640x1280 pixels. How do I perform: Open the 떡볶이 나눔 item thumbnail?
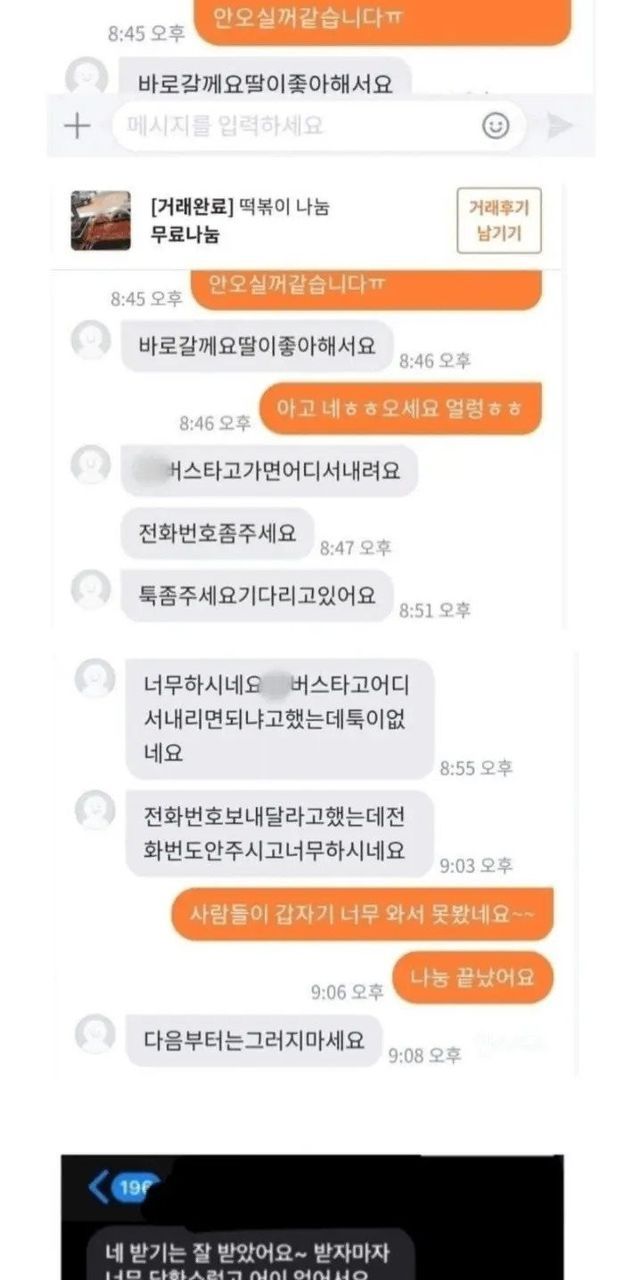click(101, 220)
